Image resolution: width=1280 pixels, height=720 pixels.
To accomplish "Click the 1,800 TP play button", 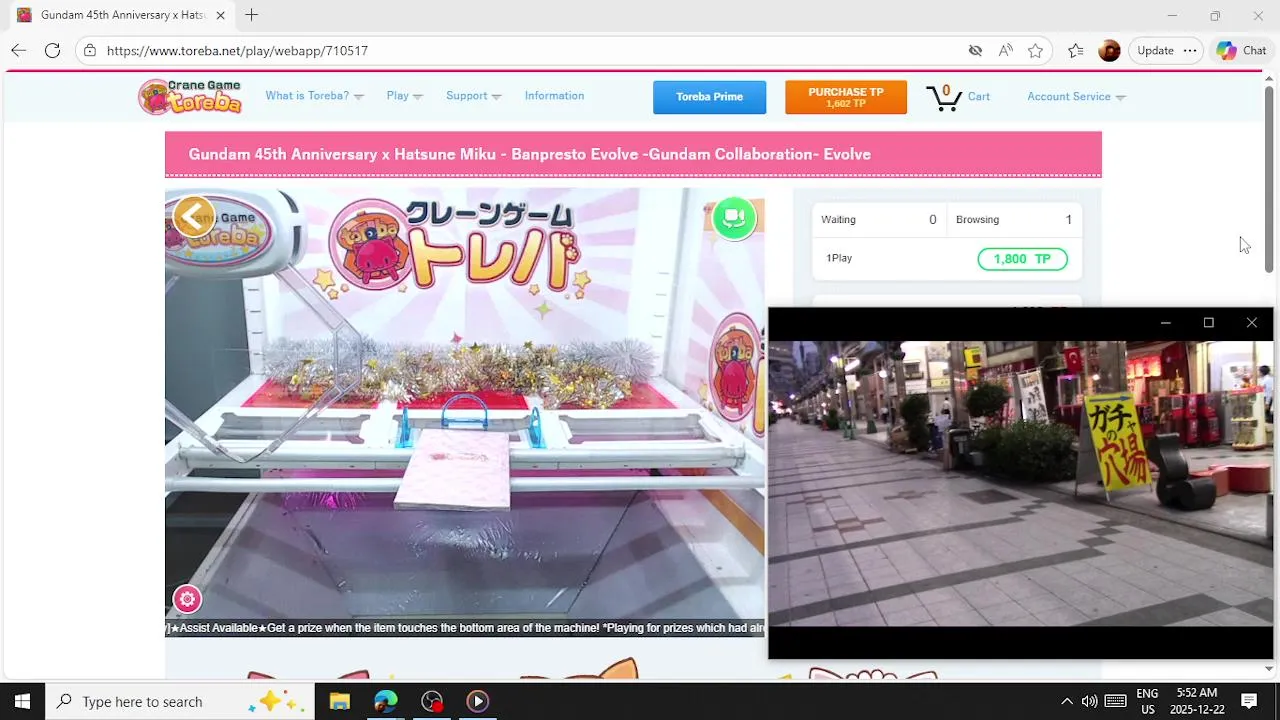I will tap(1022, 259).
